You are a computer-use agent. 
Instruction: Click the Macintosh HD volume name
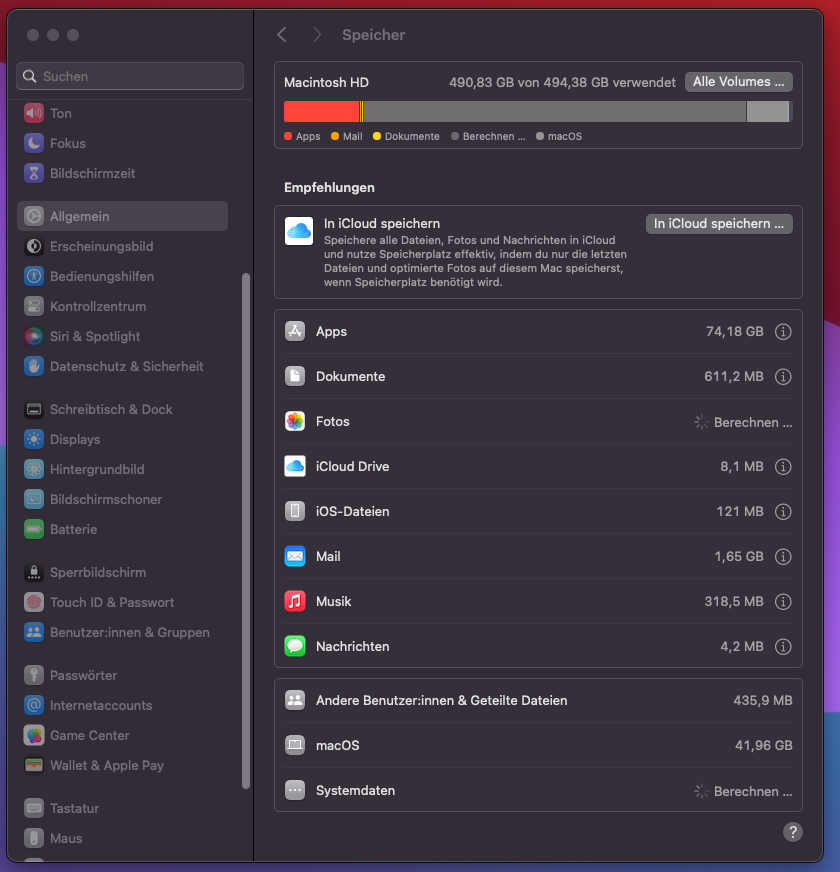coord(327,83)
